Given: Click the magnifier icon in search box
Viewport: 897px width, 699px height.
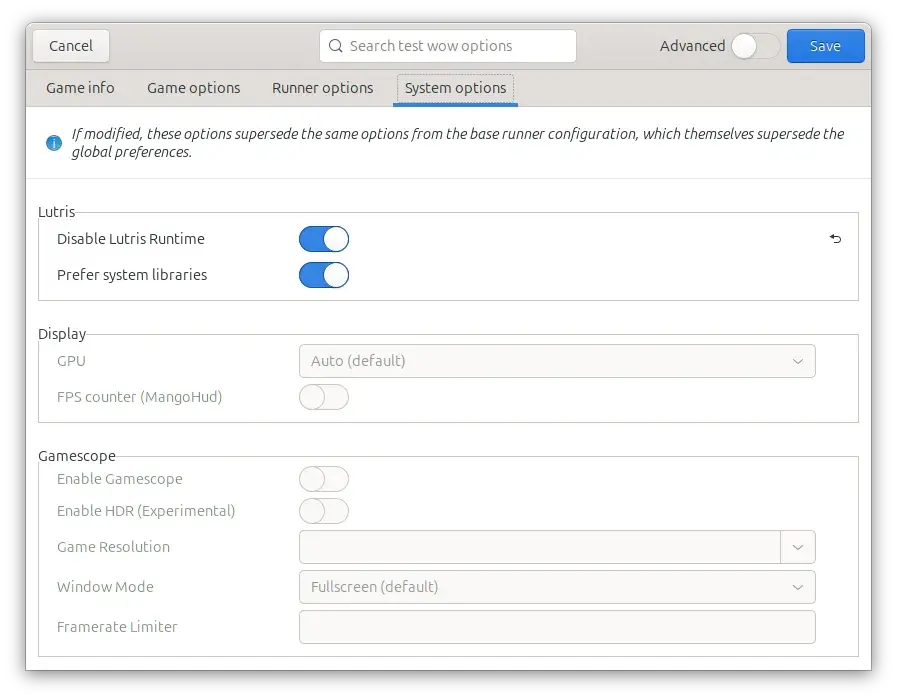Looking at the screenshot, I should (x=335, y=46).
